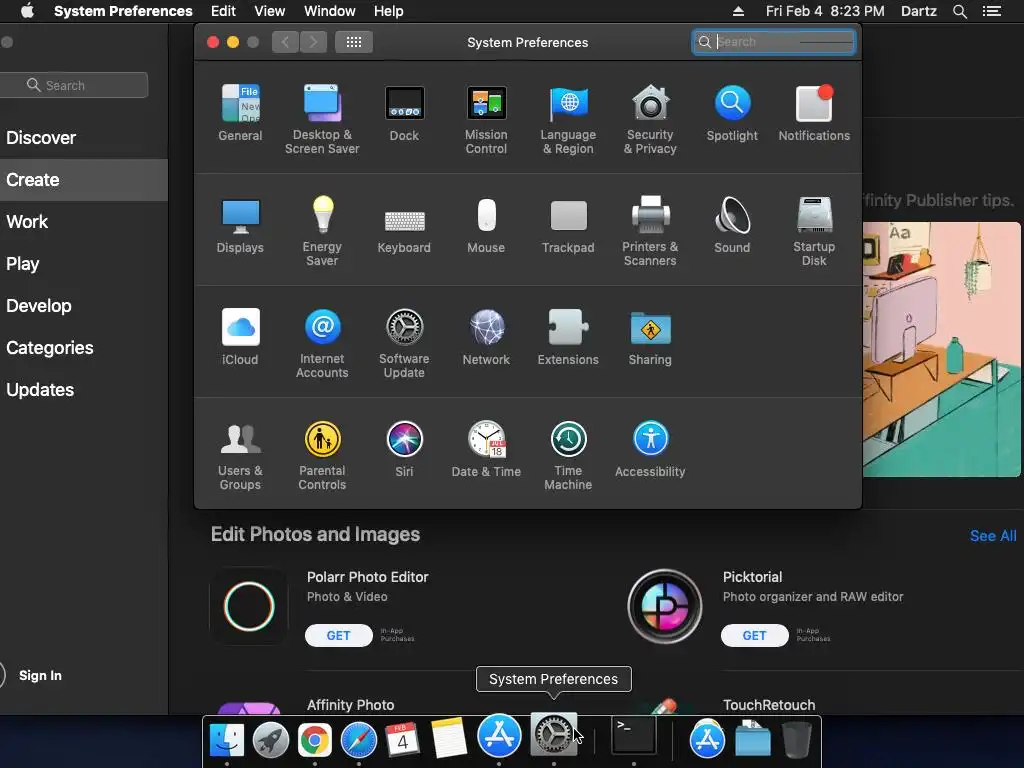Open the Edit menu
Image resolution: width=1024 pixels, height=768 pixels.
[223, 11]
